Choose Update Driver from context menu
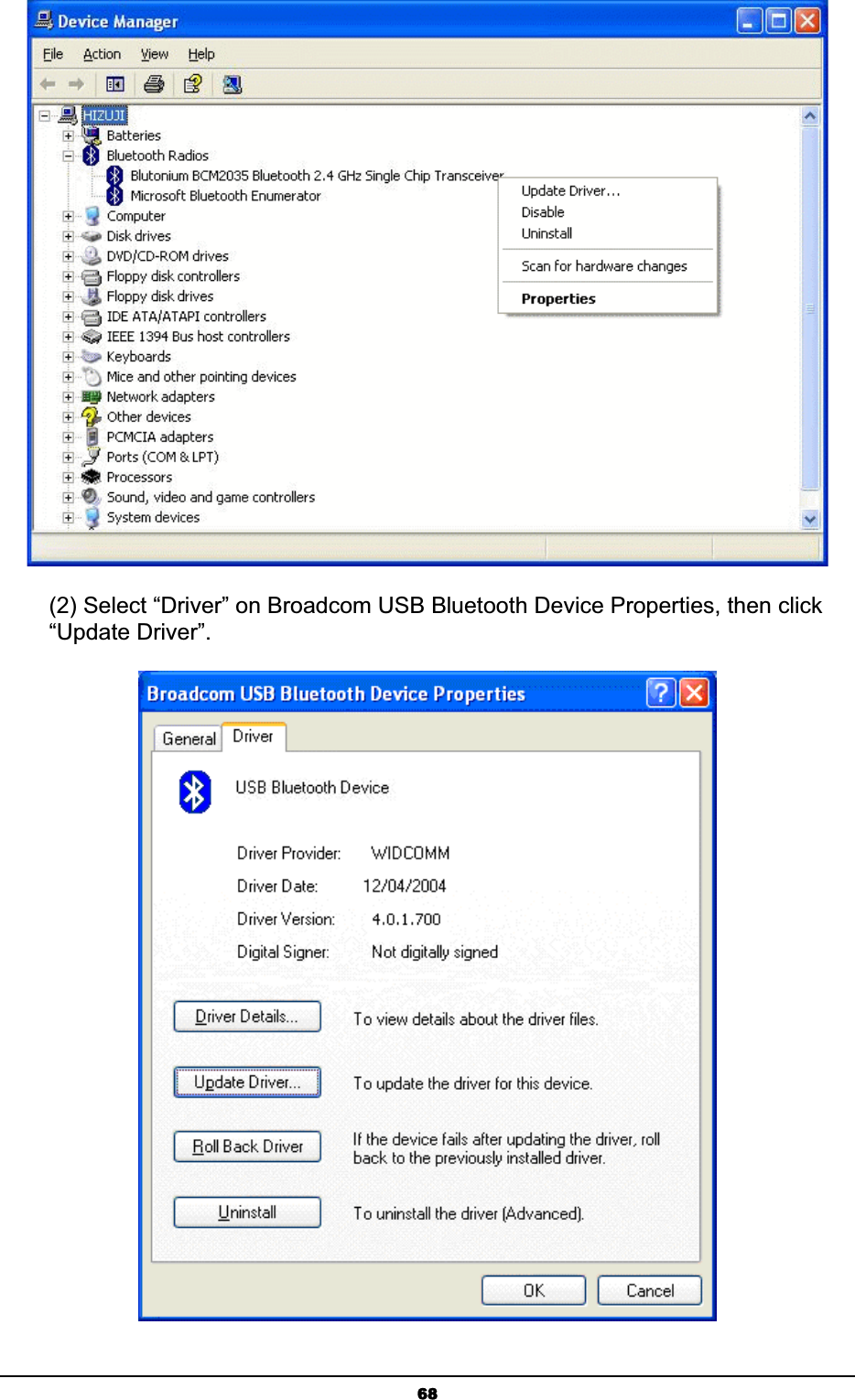 coord(570,190)
